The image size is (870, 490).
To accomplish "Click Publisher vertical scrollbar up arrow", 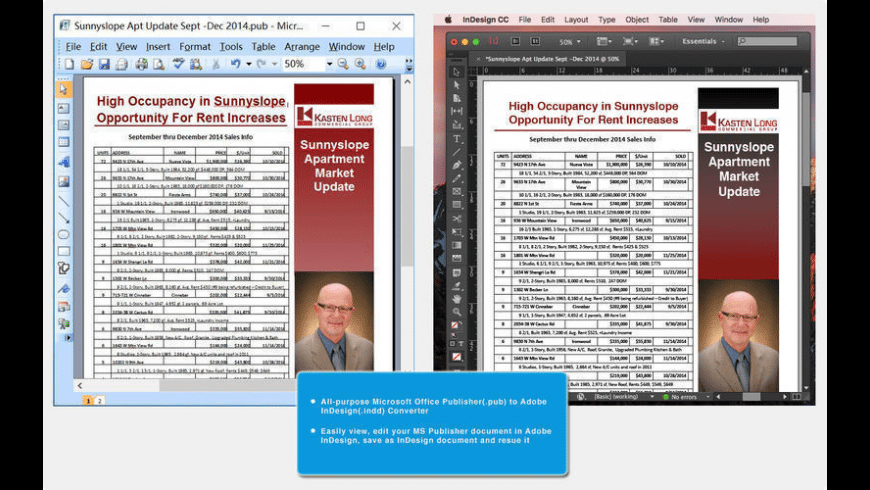I will (x=407, y=82).
